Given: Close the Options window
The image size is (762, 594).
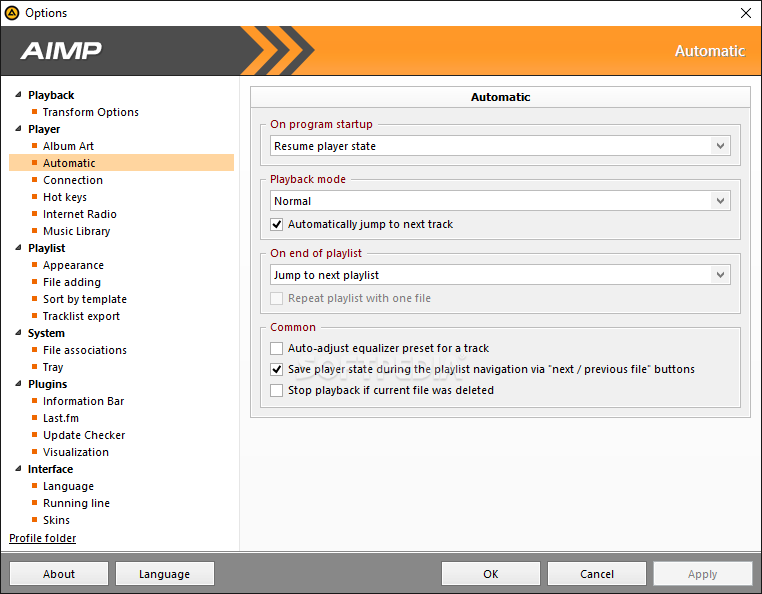Looking at the screenshot, I should tap(745, 13).
